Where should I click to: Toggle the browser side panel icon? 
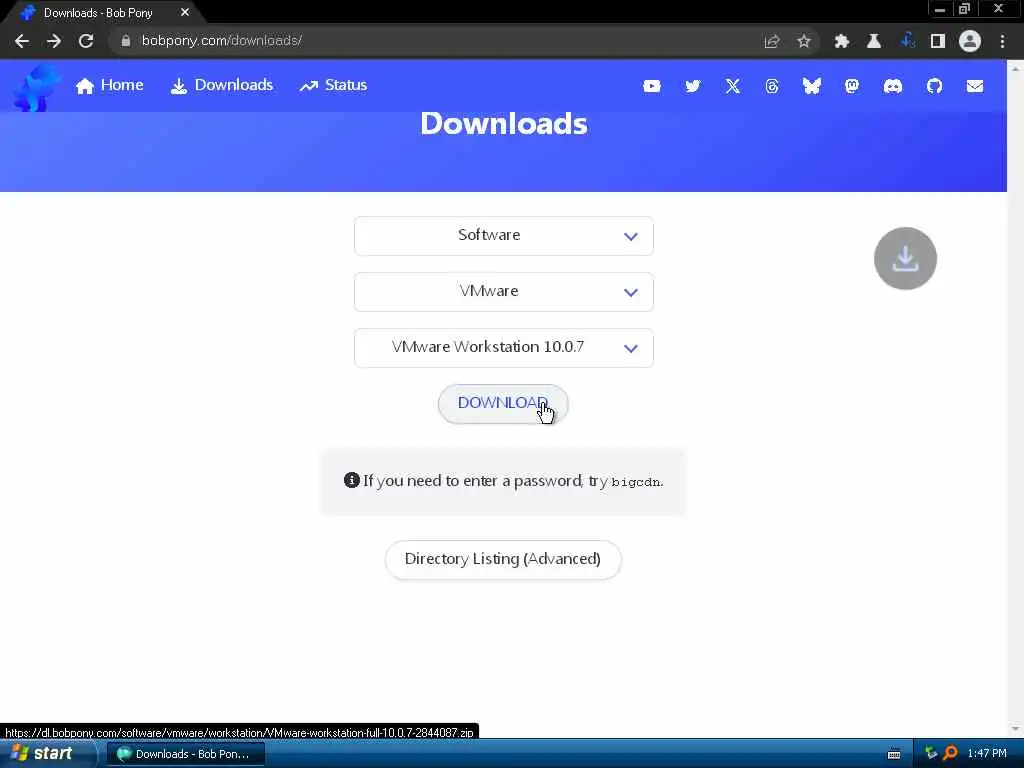point(938,41)
